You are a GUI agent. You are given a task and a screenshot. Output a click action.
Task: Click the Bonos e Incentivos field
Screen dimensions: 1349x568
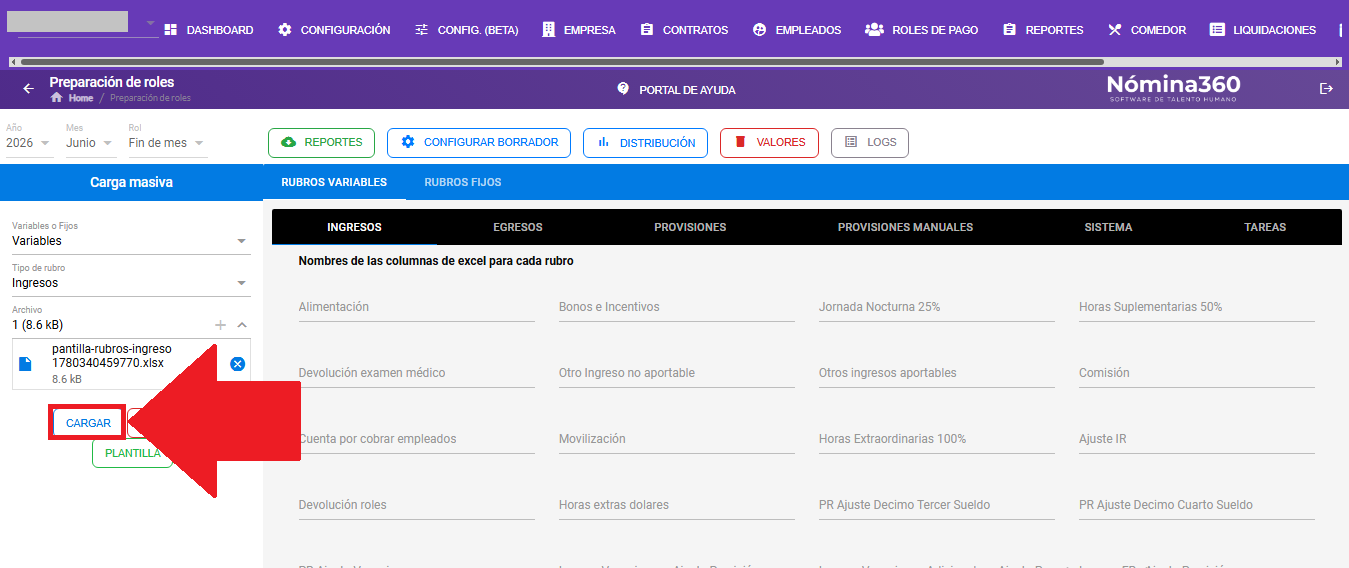click(677, 308)
